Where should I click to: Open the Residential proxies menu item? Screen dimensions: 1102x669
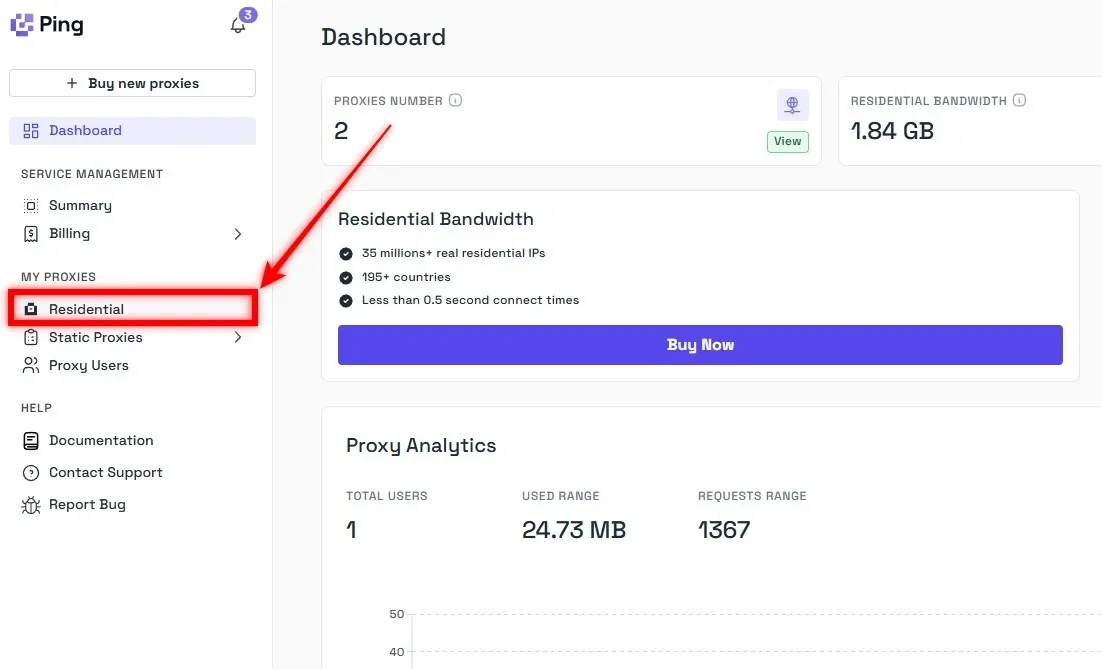pos(86,310)
